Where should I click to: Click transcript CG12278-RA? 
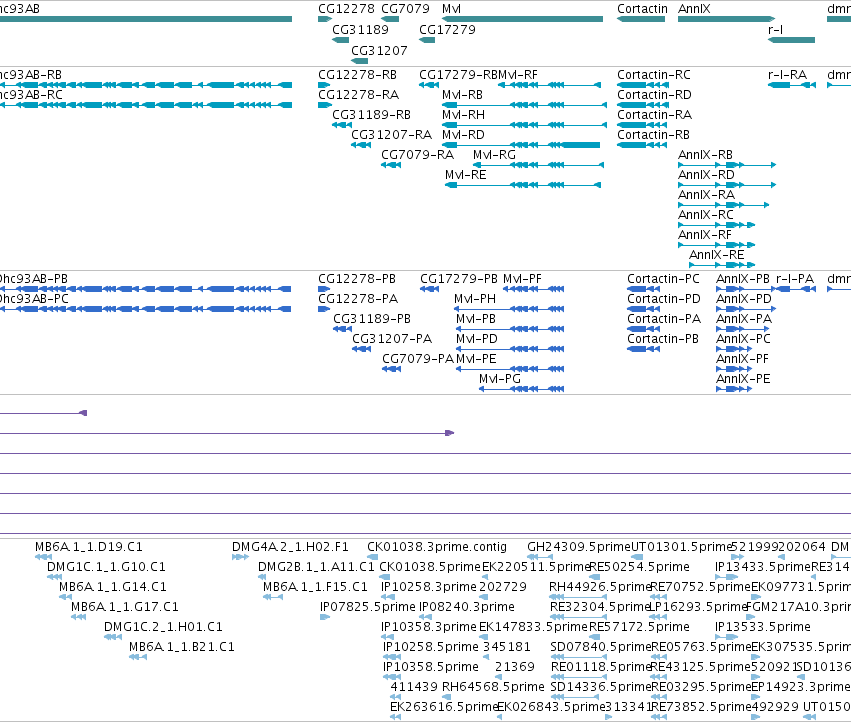click(x=325, y=105)
